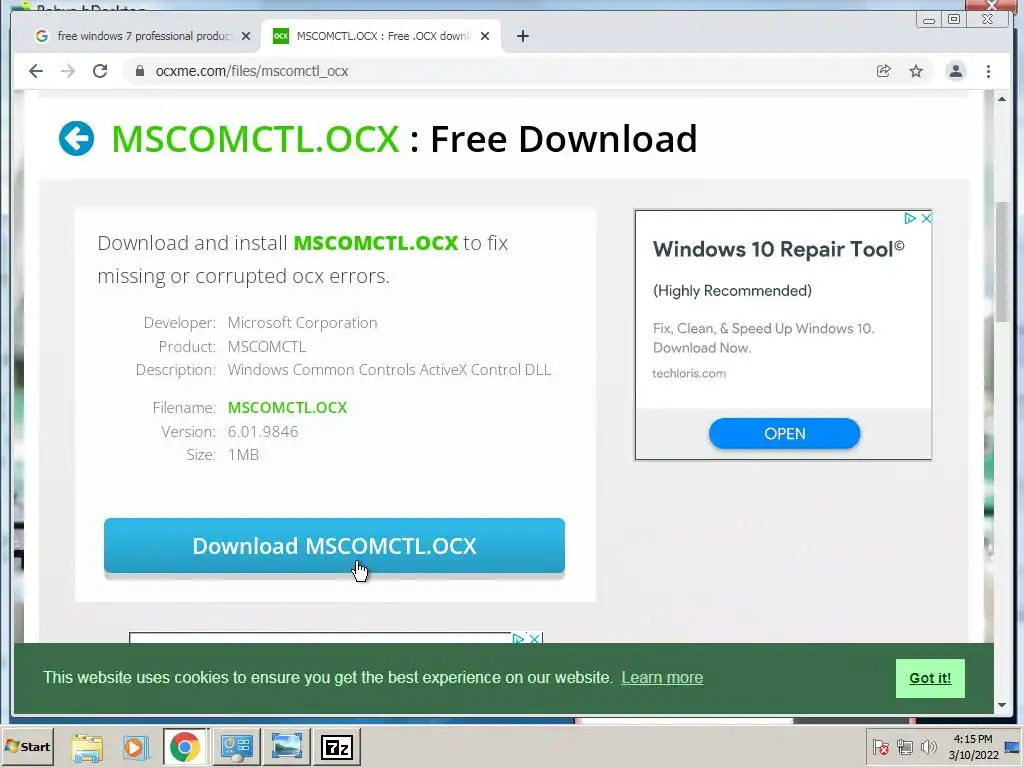Screen dimensions: 1024x768
Task: Click the page scroll down arrow
Action: 1002,705
